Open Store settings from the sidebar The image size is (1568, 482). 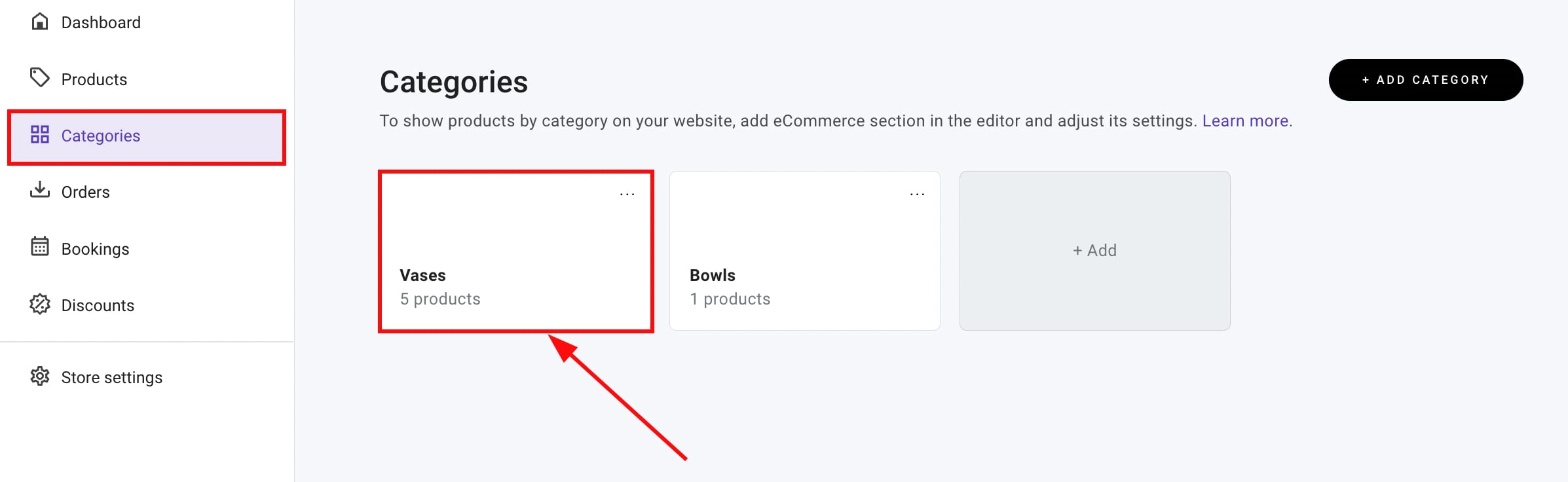(111, 377)
